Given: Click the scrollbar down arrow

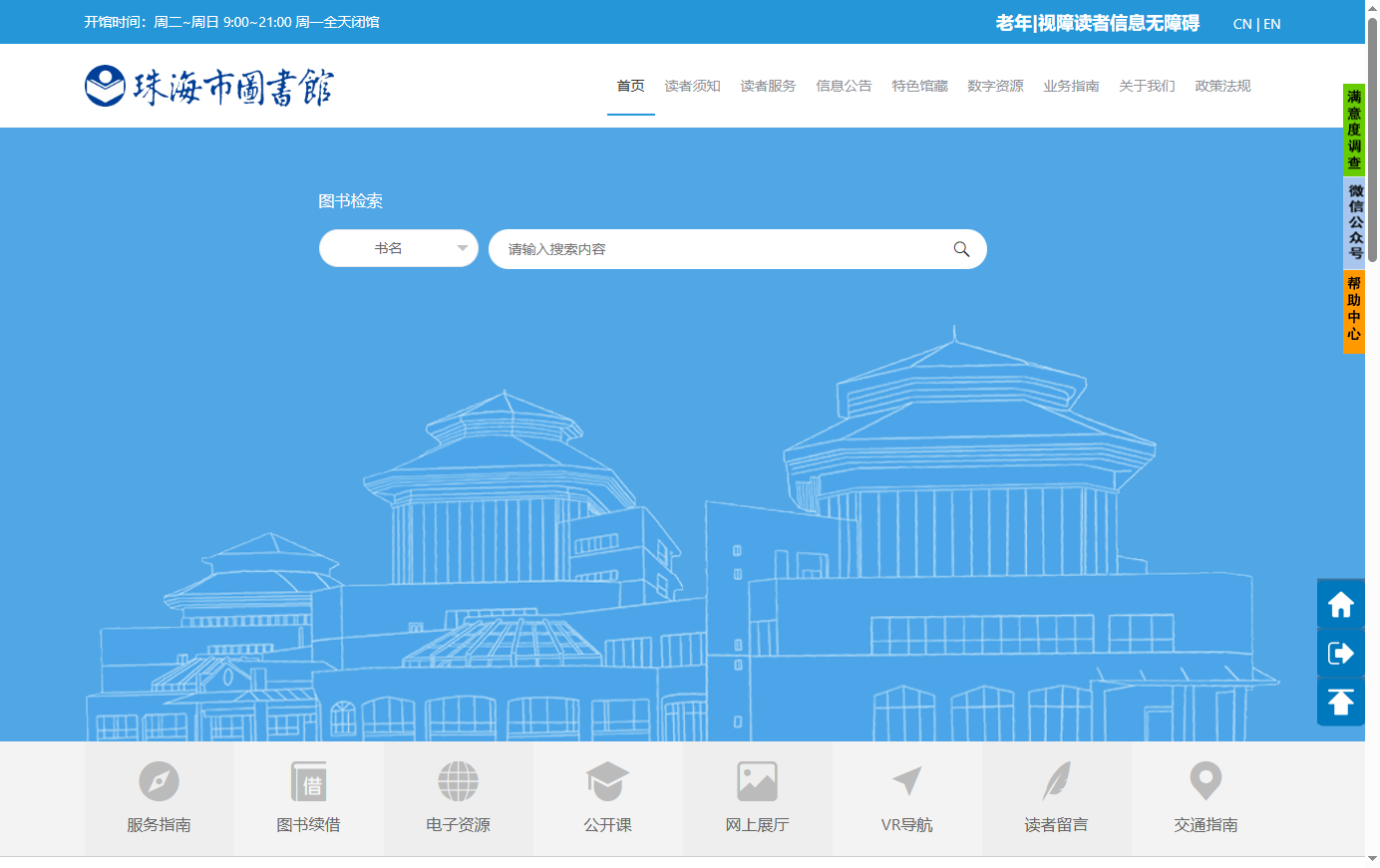Looking at the screenshot, I should click(1372, 858).
